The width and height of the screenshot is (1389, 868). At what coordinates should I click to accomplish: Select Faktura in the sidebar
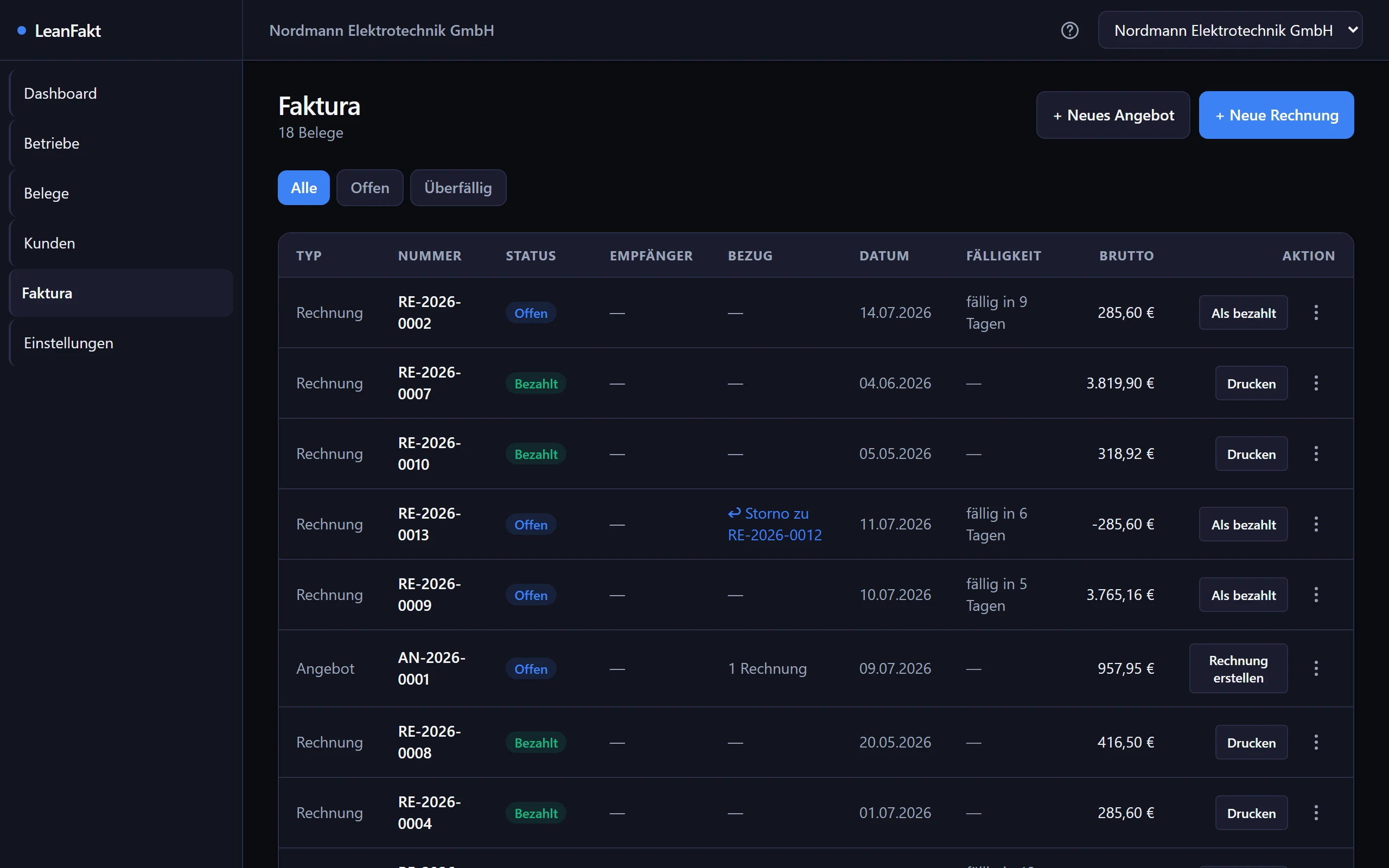121,293
